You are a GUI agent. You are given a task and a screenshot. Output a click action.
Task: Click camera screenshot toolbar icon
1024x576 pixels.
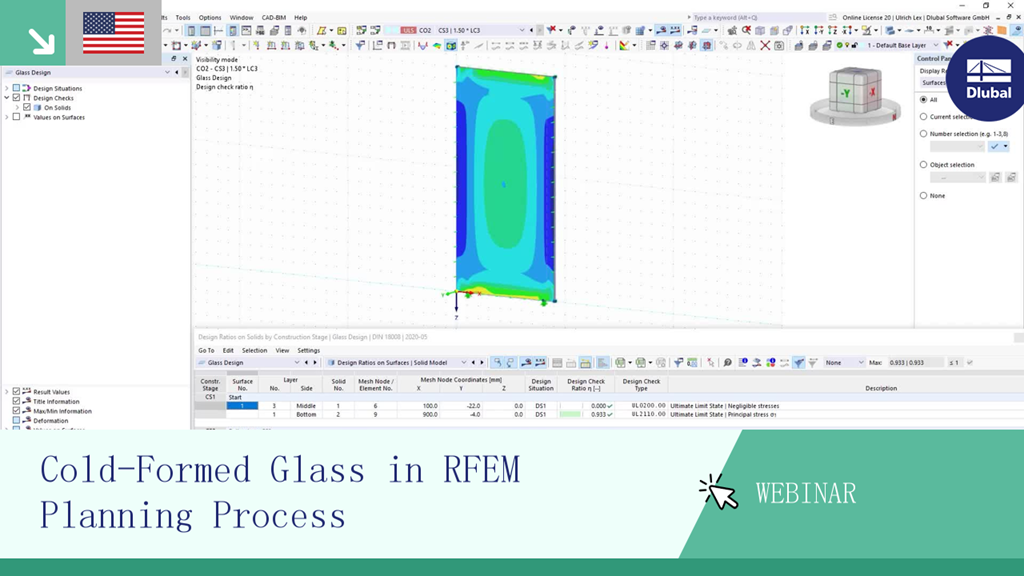[779, 45]
